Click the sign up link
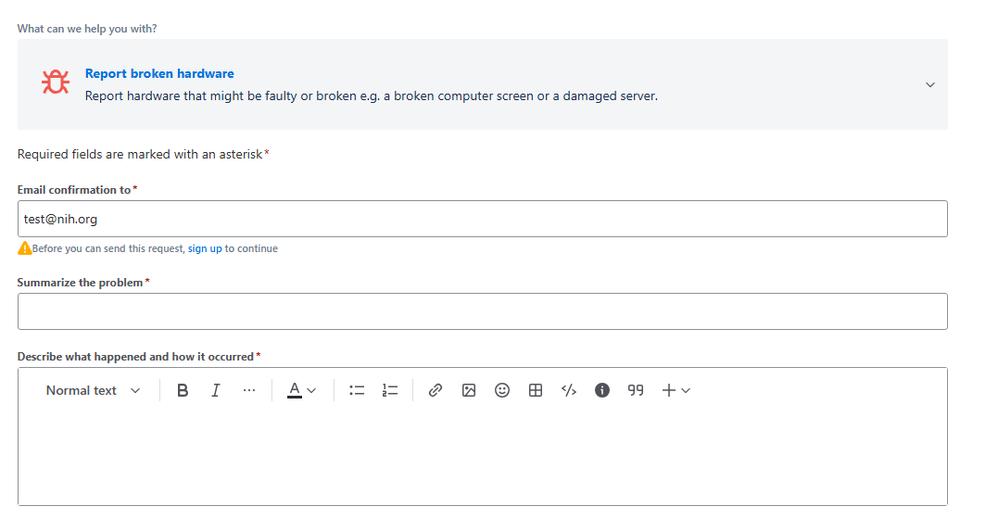998x519 pixels. [x=205, y=248]
